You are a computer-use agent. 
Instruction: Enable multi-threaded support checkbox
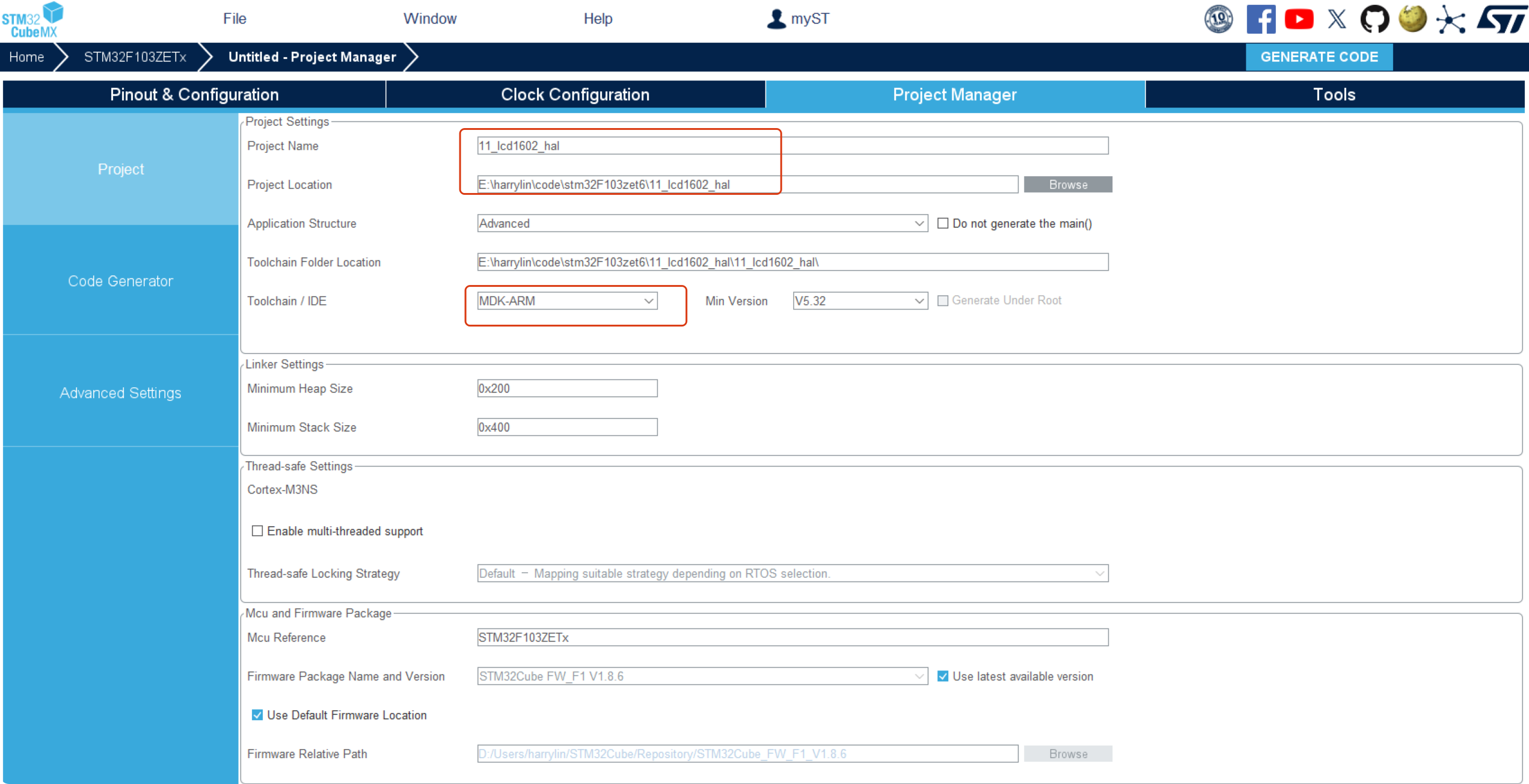click(257, 531)
